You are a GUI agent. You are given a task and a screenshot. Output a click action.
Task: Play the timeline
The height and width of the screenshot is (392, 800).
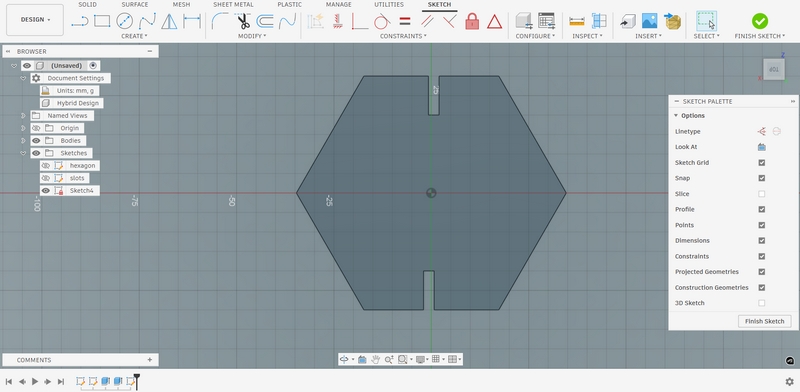35,381
